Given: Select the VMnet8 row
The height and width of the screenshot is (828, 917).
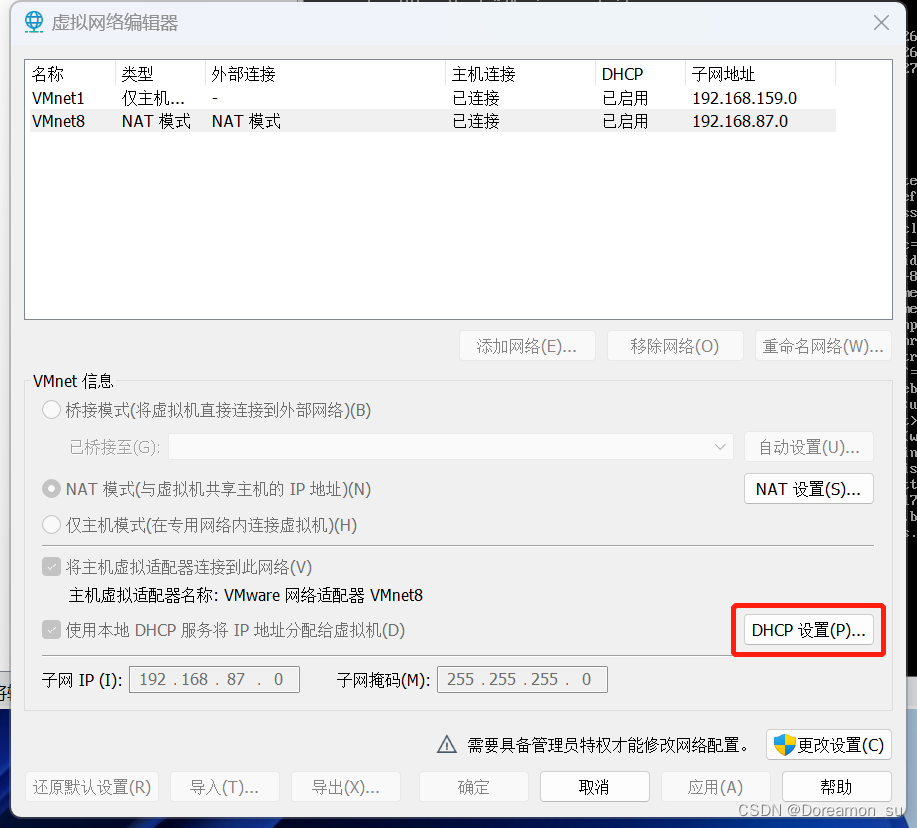Looking at the screenshot, I should coord(433,121).
